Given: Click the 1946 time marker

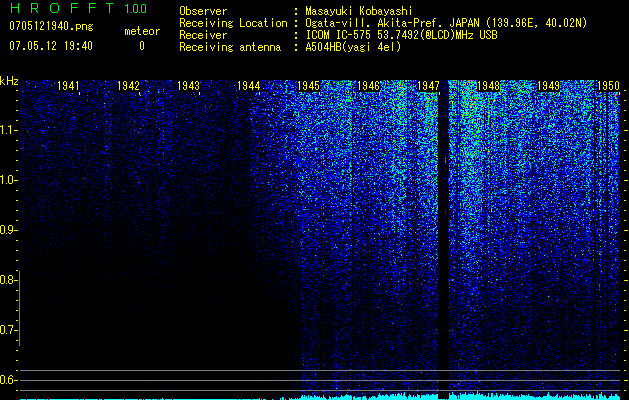Looking at the screenshot, I should (x=368, y=86).
